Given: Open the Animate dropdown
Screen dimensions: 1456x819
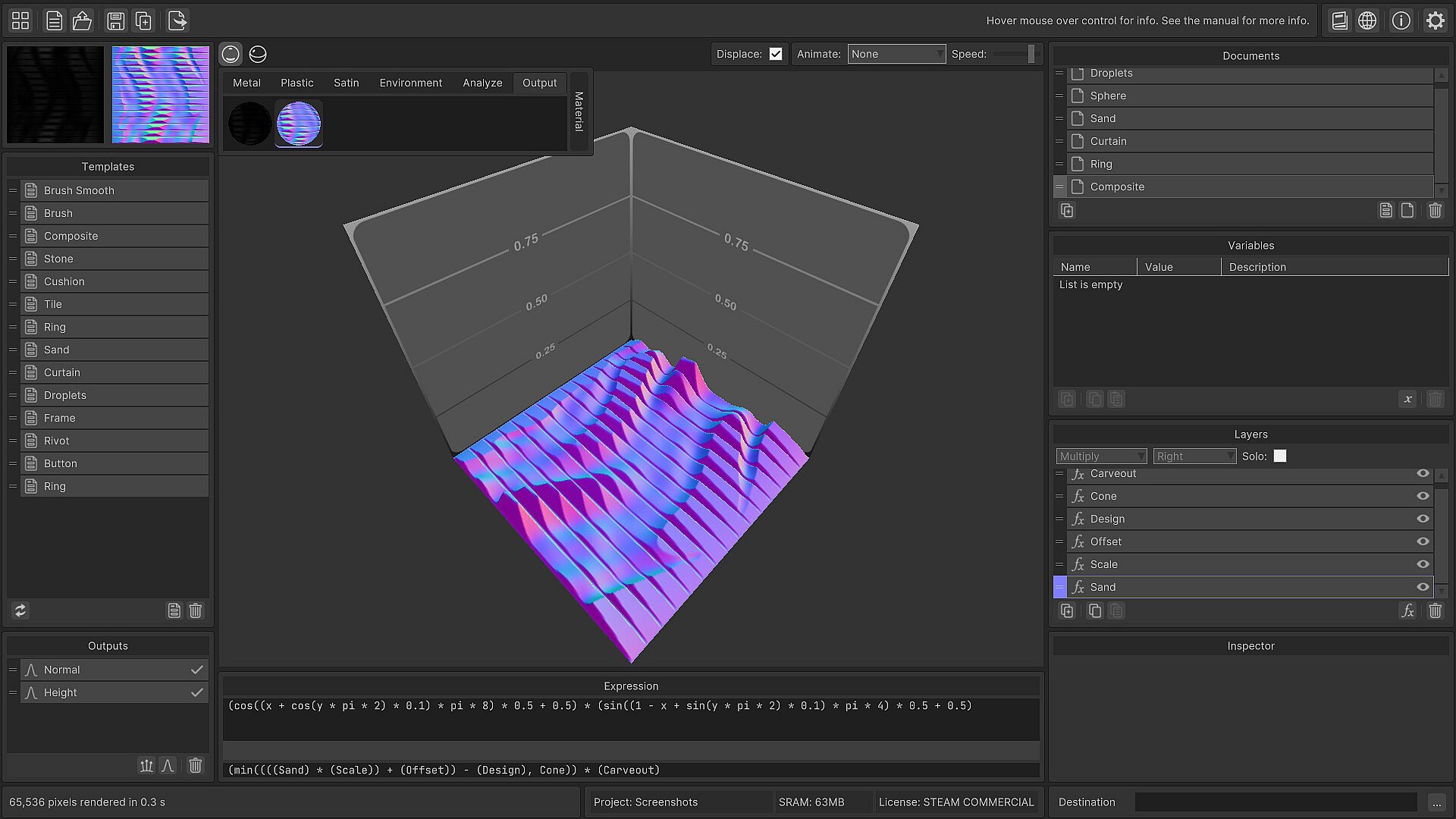Looking at the screenshot, I should (x=896, y=54).
